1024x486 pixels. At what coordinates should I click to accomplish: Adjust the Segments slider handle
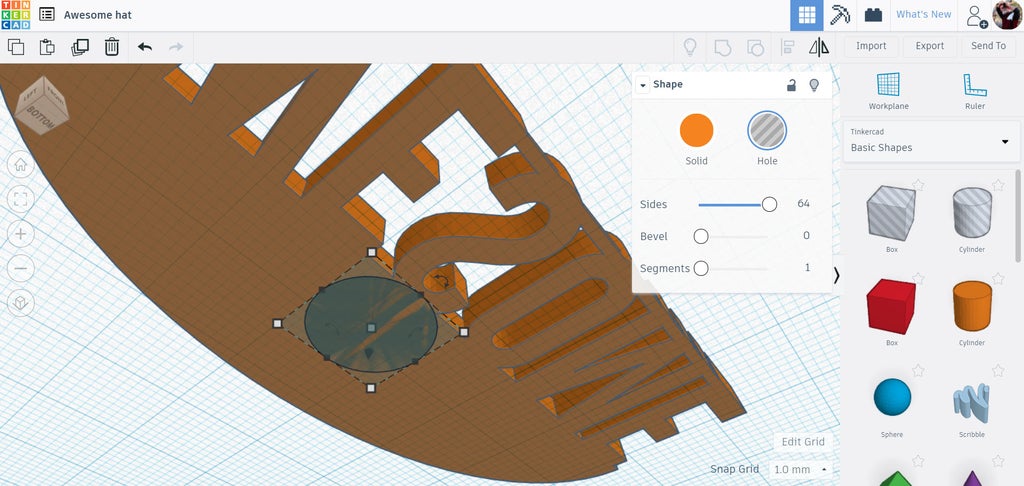(701, 268)
